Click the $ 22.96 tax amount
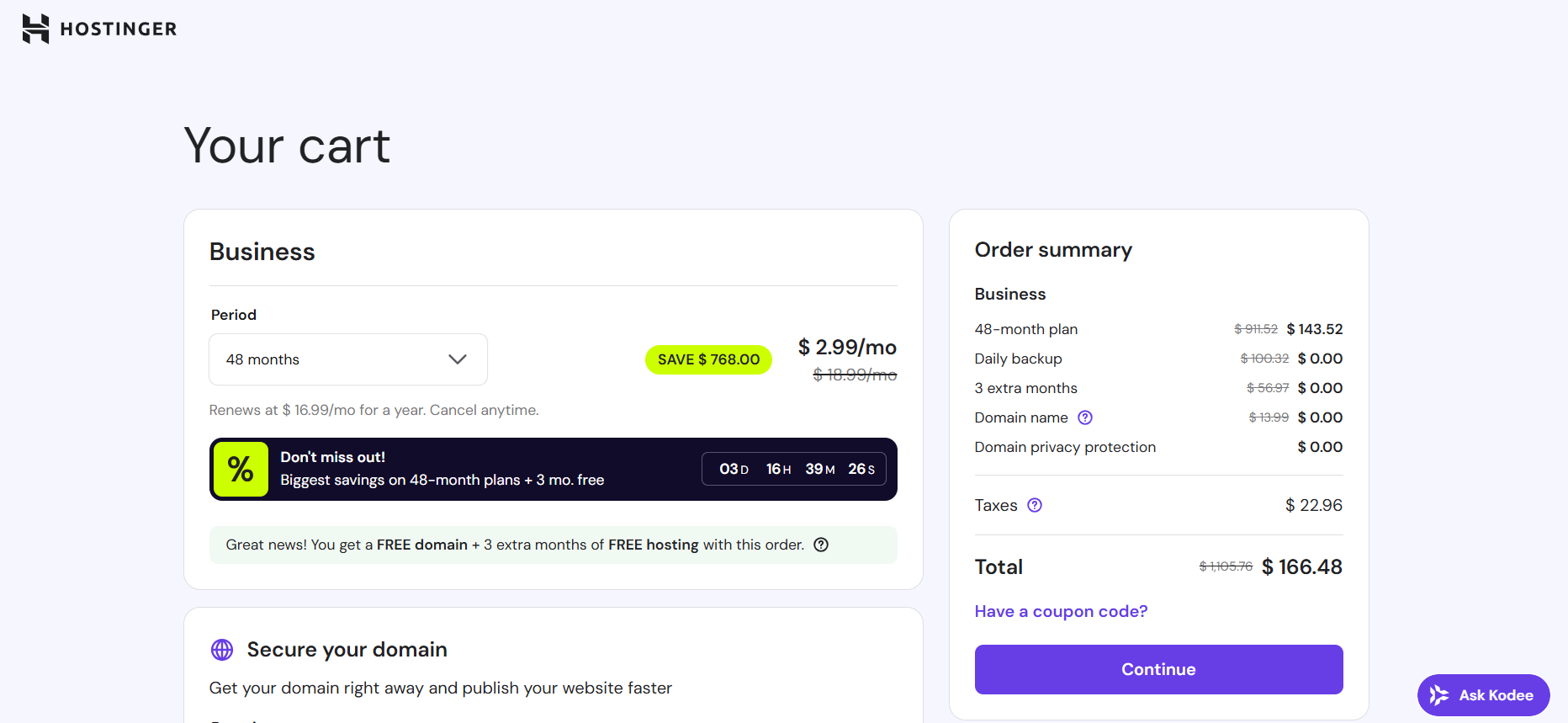 [x=1314, y=505]
